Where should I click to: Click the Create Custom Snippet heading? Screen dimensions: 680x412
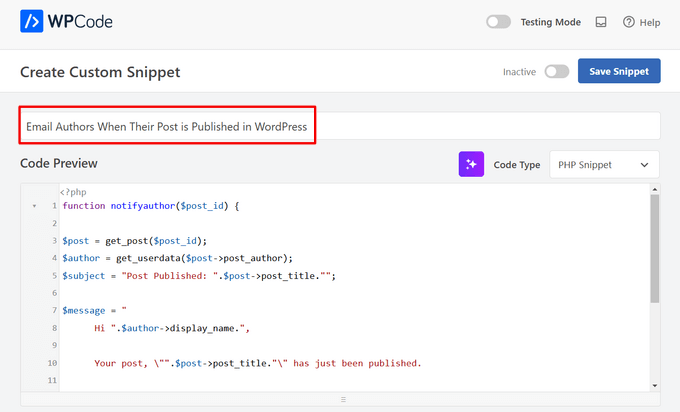[100, 72]
